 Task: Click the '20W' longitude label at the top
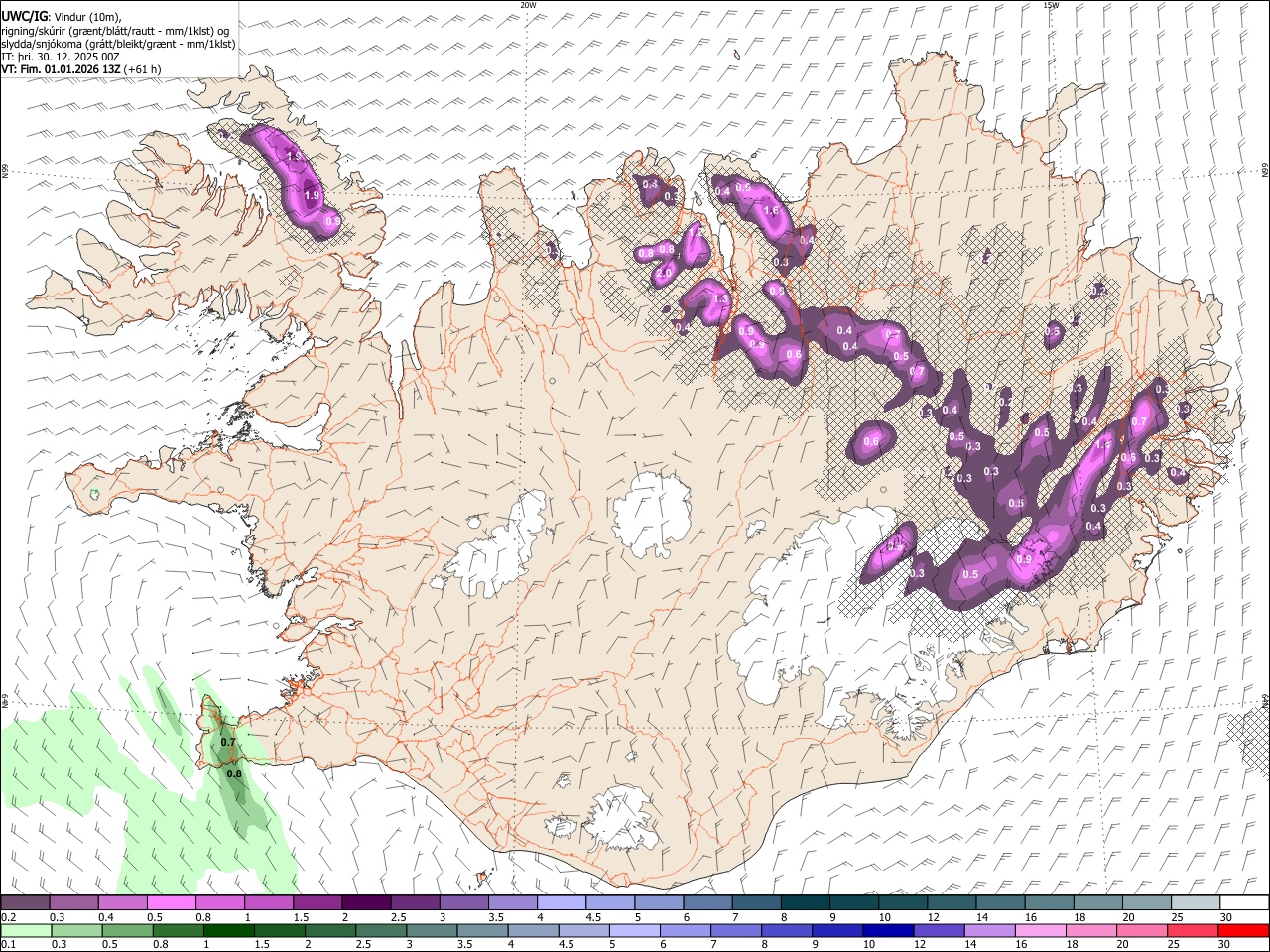coord(528,5)
